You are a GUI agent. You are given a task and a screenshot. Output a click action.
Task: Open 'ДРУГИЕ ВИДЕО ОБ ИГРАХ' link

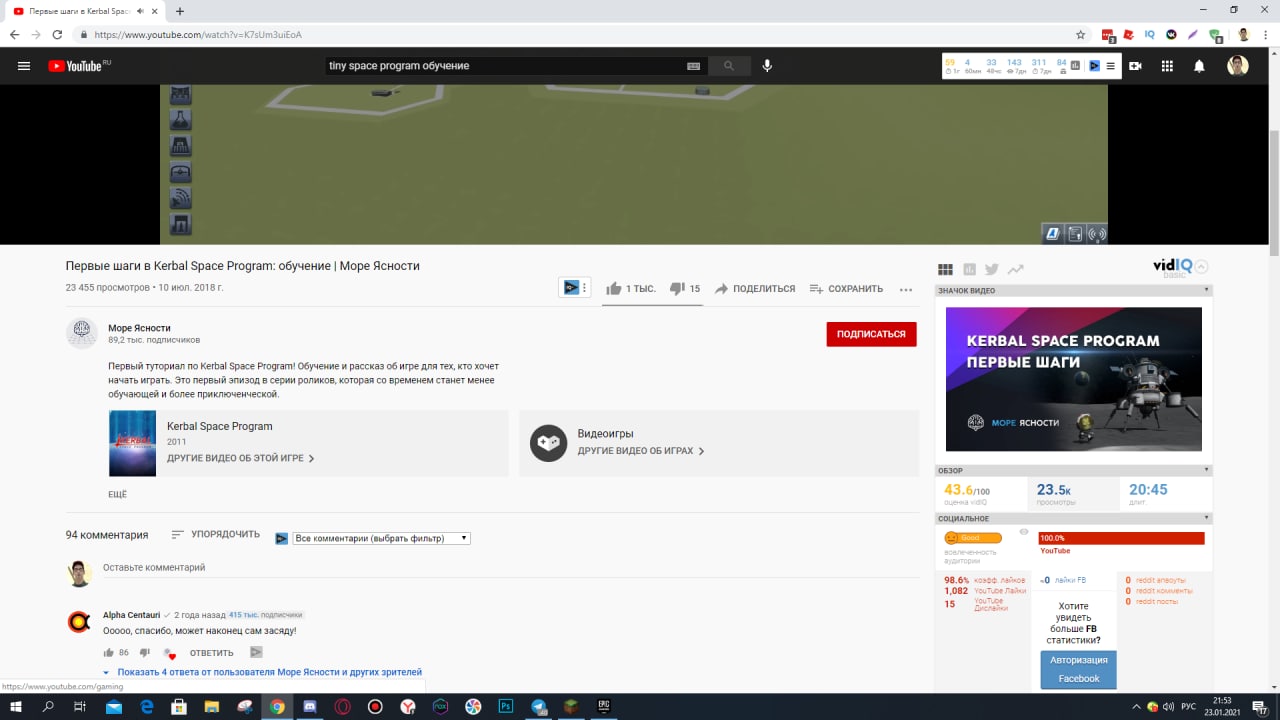point(641,451)
